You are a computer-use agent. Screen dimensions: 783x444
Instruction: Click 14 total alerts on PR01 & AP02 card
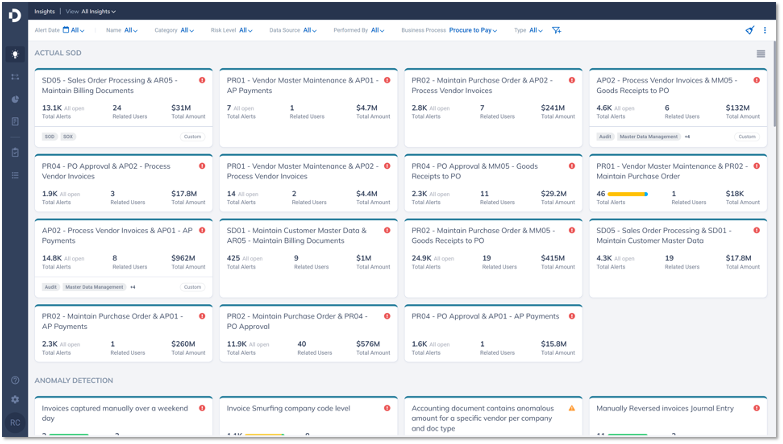pyautogui.click(x=231, y=194)
